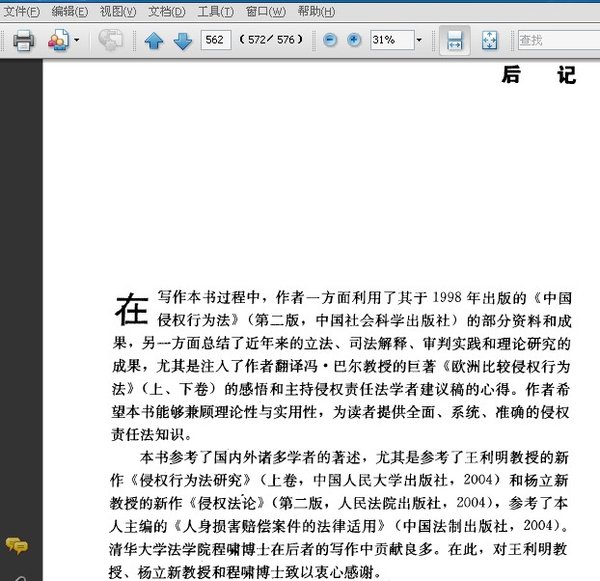
Task: Click the page number field showing 562
Action: (x=216, y=40)
